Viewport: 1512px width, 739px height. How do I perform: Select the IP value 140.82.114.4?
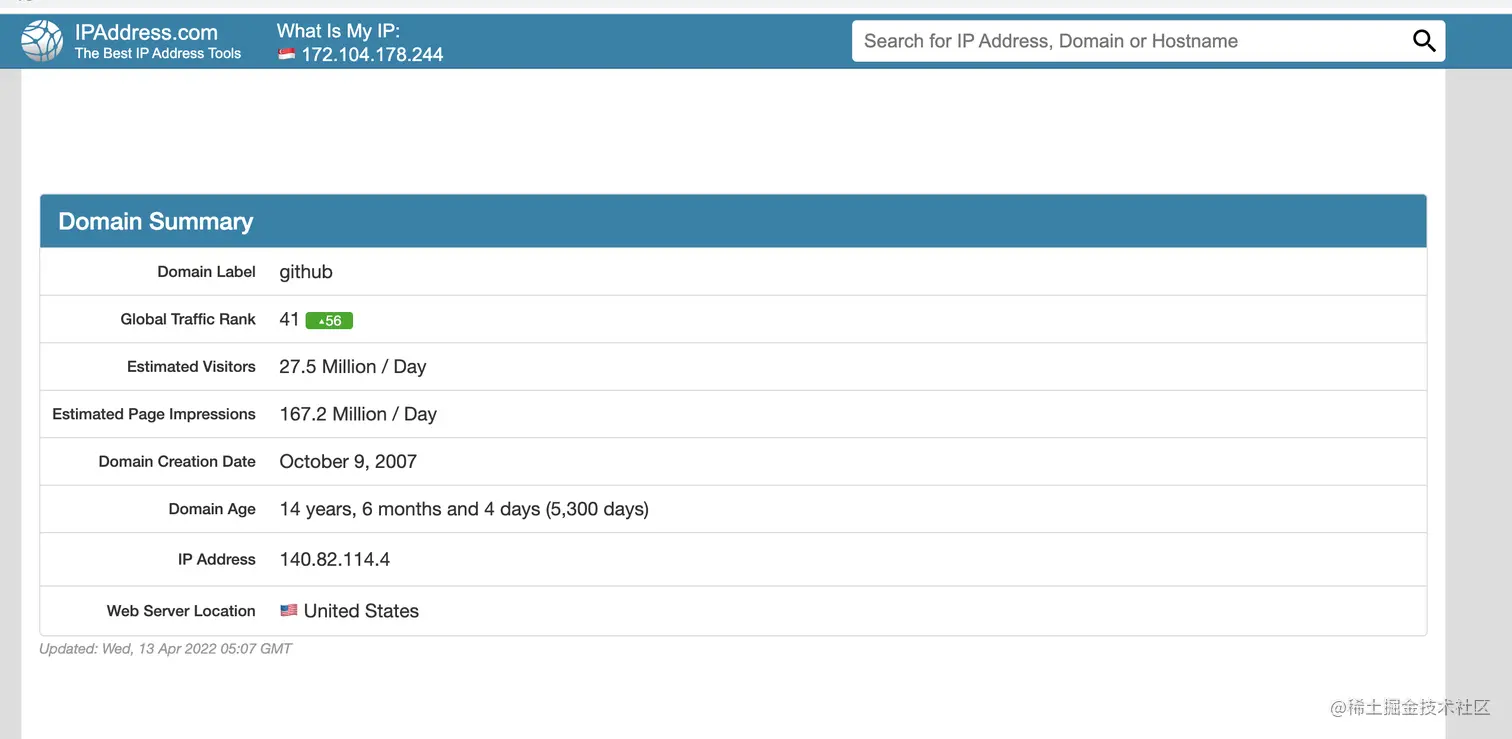335,560
